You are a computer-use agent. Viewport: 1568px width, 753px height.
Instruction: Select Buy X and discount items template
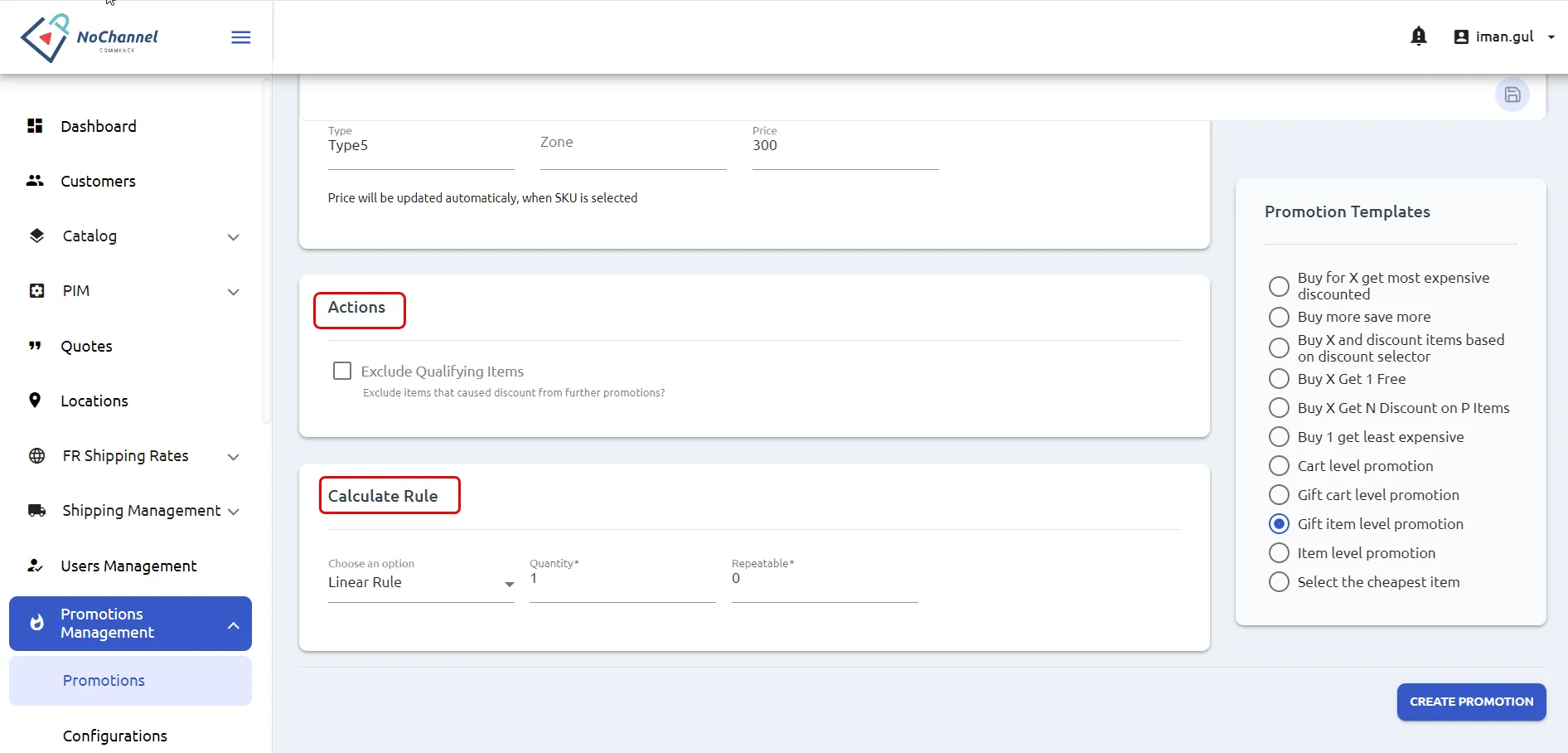pos(1279,347)
